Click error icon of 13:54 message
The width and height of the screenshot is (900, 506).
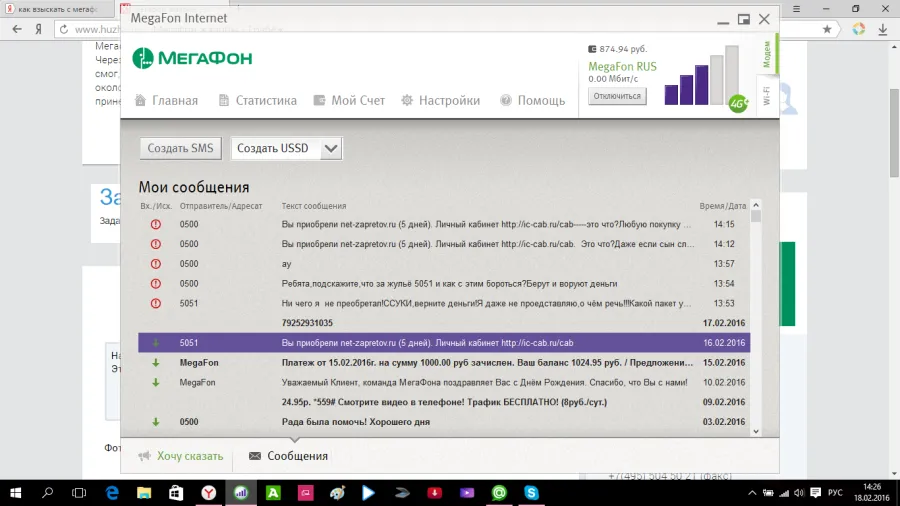coord(156,283)
